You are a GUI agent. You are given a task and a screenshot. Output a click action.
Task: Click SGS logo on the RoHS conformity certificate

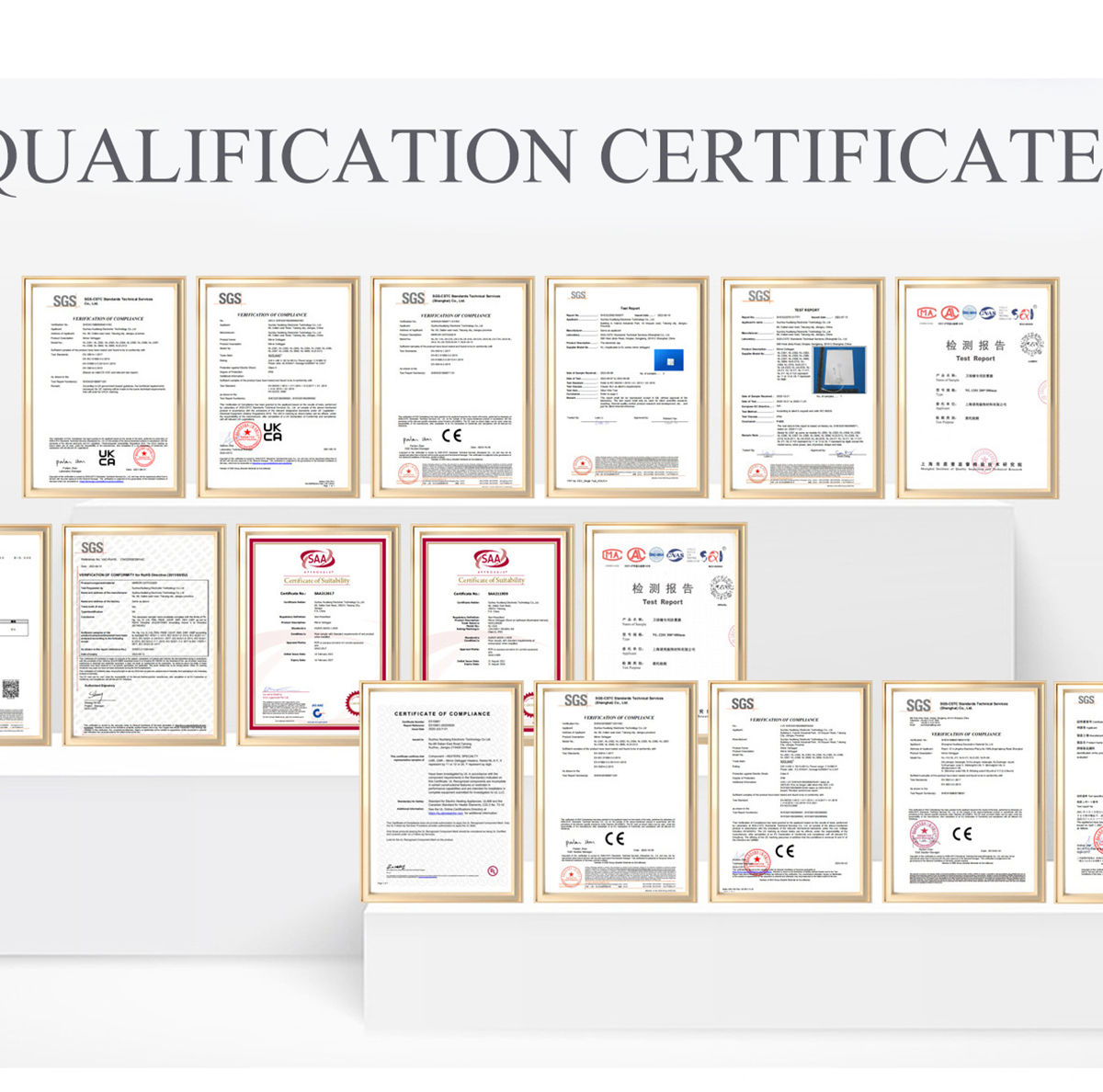[x=92, y=547]
